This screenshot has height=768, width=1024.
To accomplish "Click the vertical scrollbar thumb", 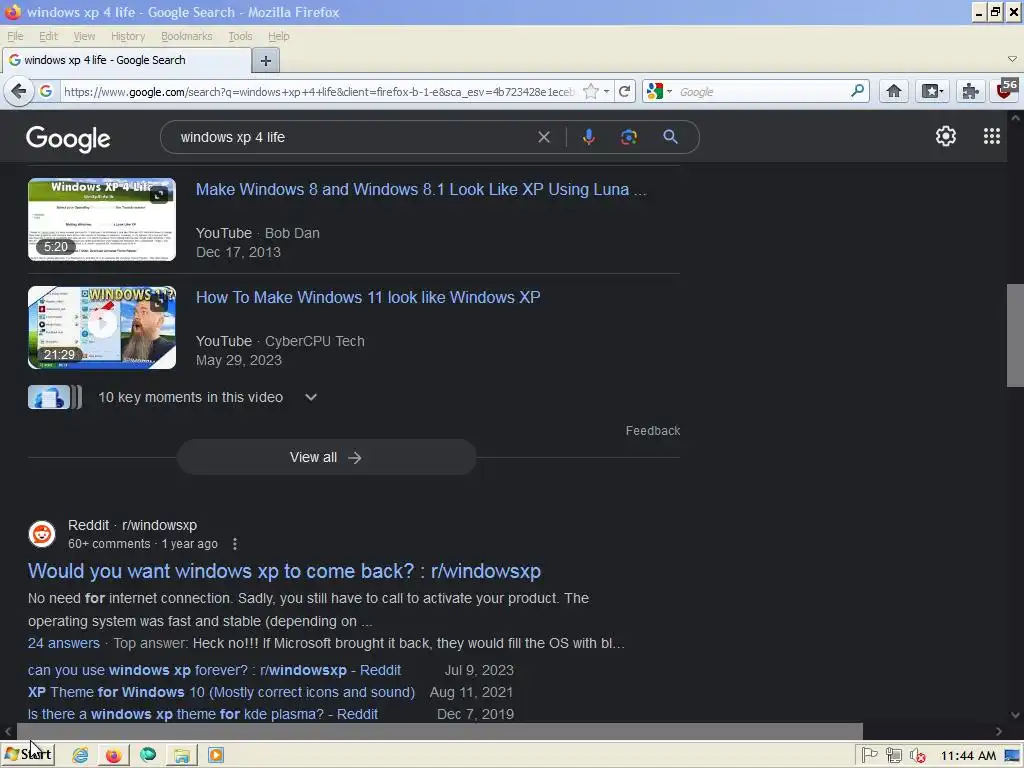I will (x=1015, y=334).
